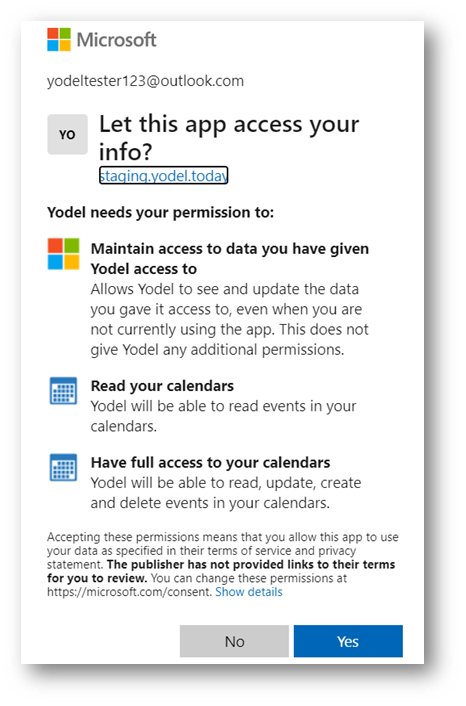Click the YO app avatar icon
The width and height of the screenshot is (466, 706).
point(68,134)
